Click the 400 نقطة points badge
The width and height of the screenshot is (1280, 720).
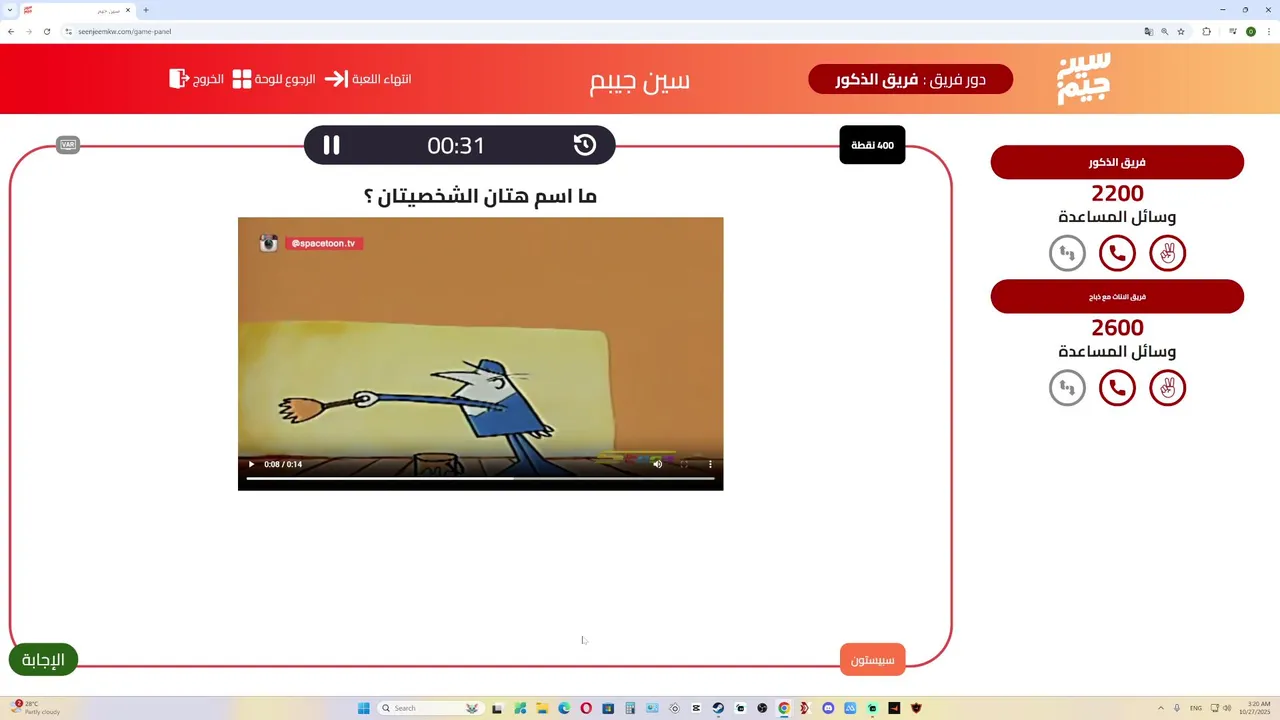872,145
